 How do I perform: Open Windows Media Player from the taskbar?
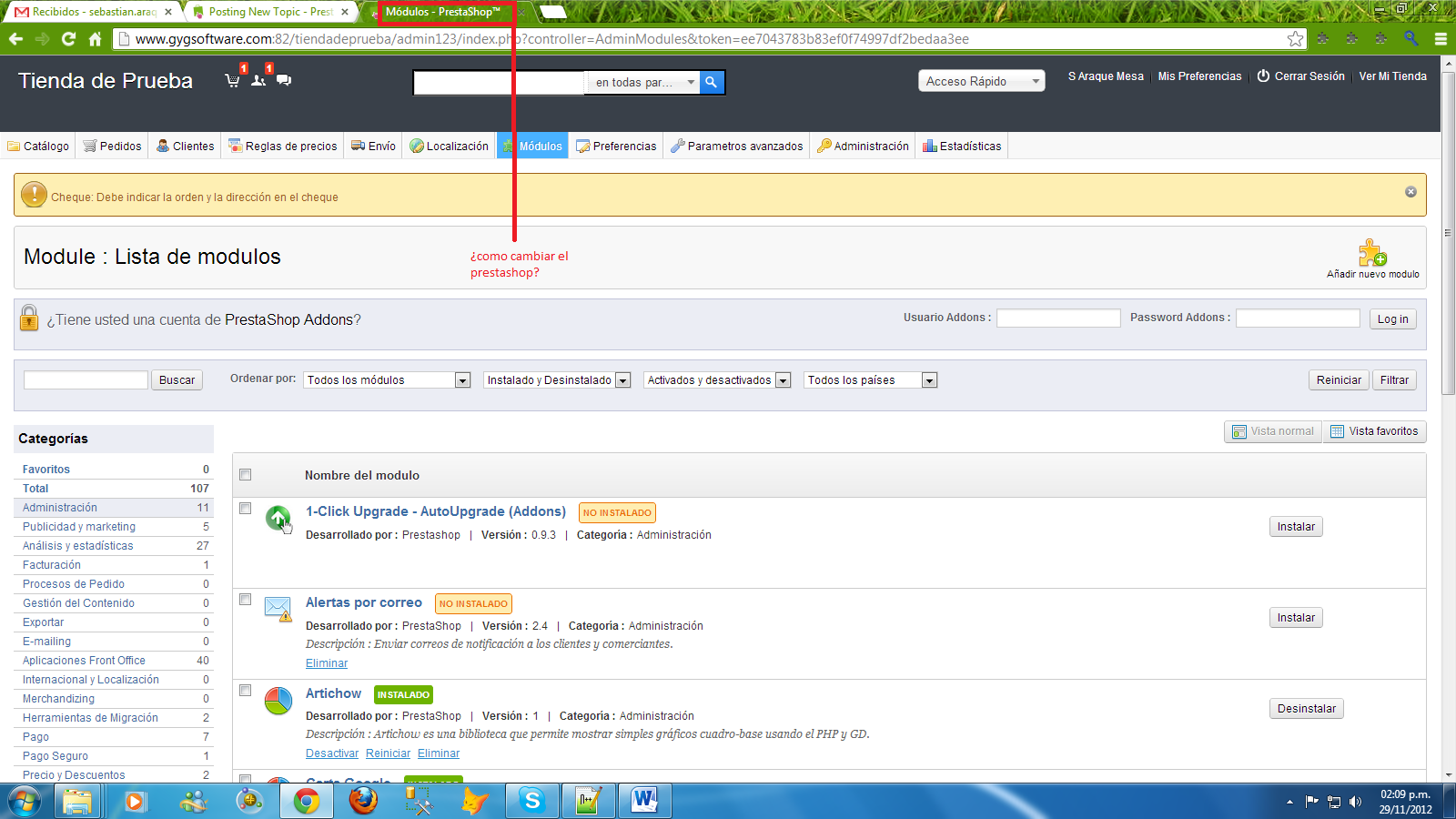[x=136, y=802]
